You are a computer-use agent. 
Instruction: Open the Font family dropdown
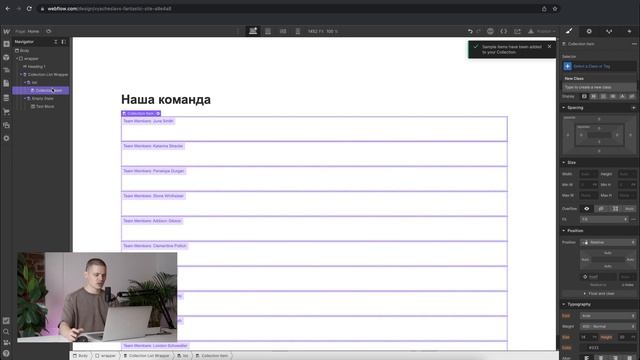[x=608, y=316]
